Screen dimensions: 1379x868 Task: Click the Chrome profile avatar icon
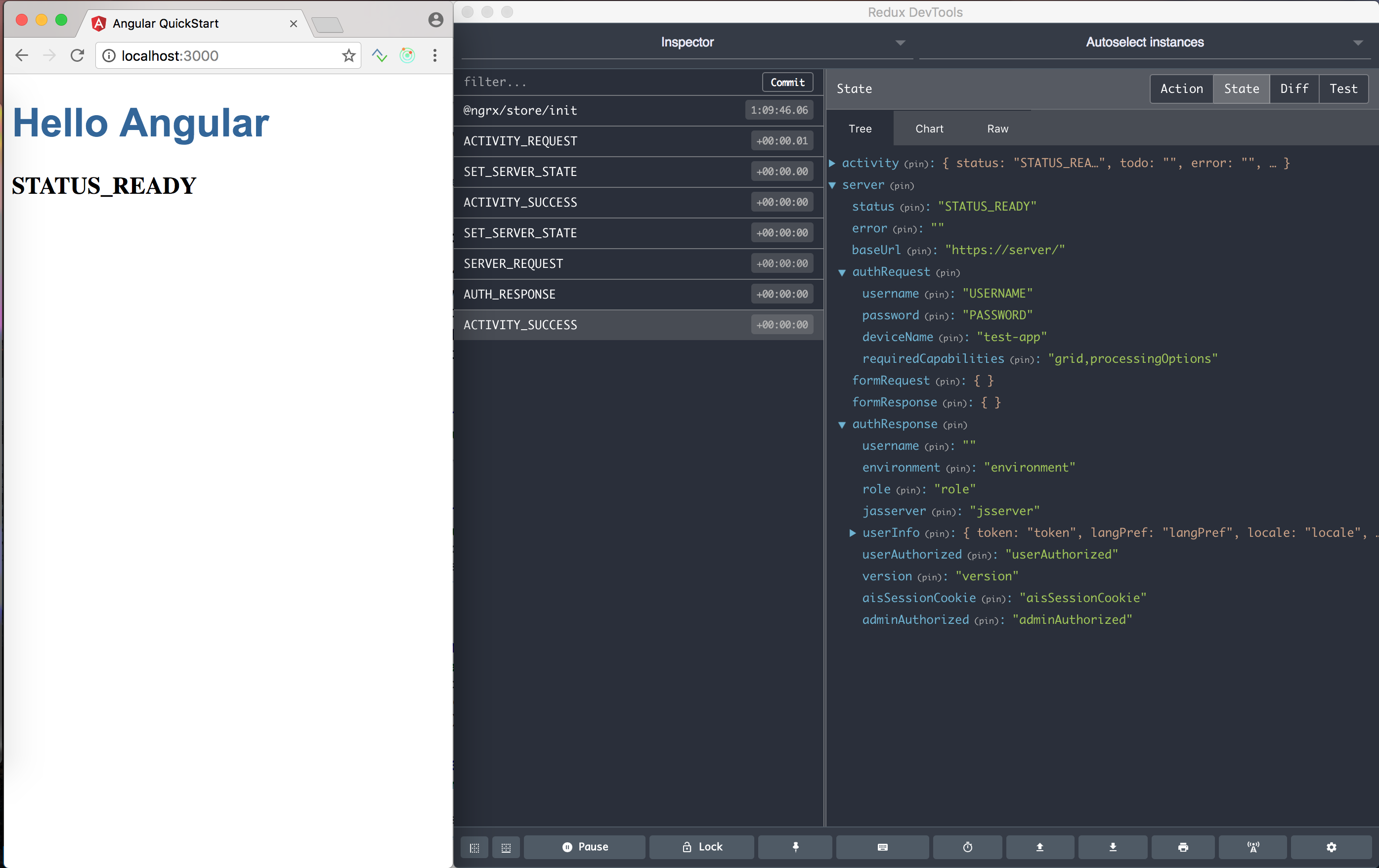pos(435,20)
